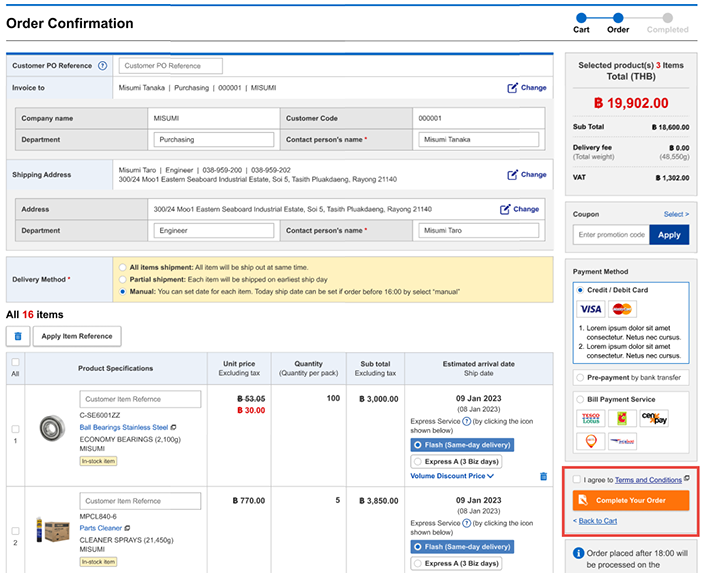Image resolution: width=703 pixels, height=573 pixels.
Task: Expand Volume Discount Price for item 1
Action: click(x=453, y=476)
